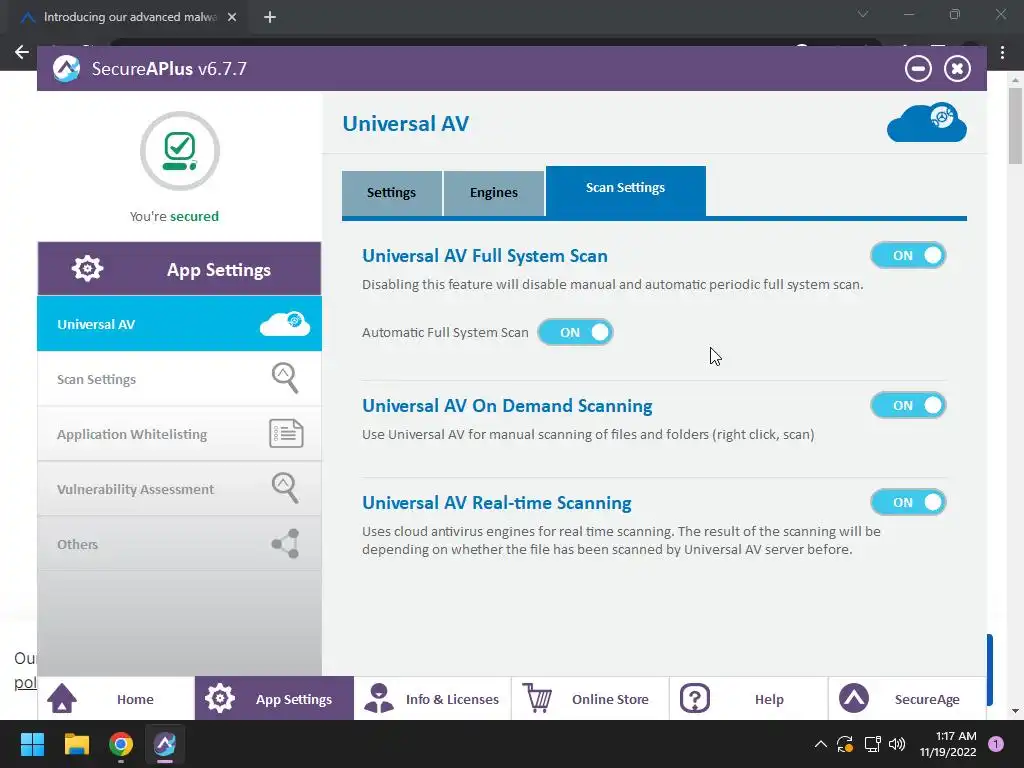Click the network tray icon

tap(872, 744)
